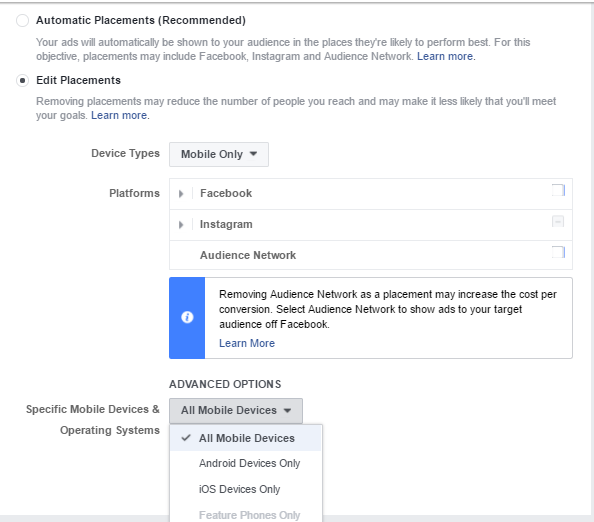Click the Device Types dropdown caret arrow
This screenshot has width=594, height=522.
[x=253, y=154]
